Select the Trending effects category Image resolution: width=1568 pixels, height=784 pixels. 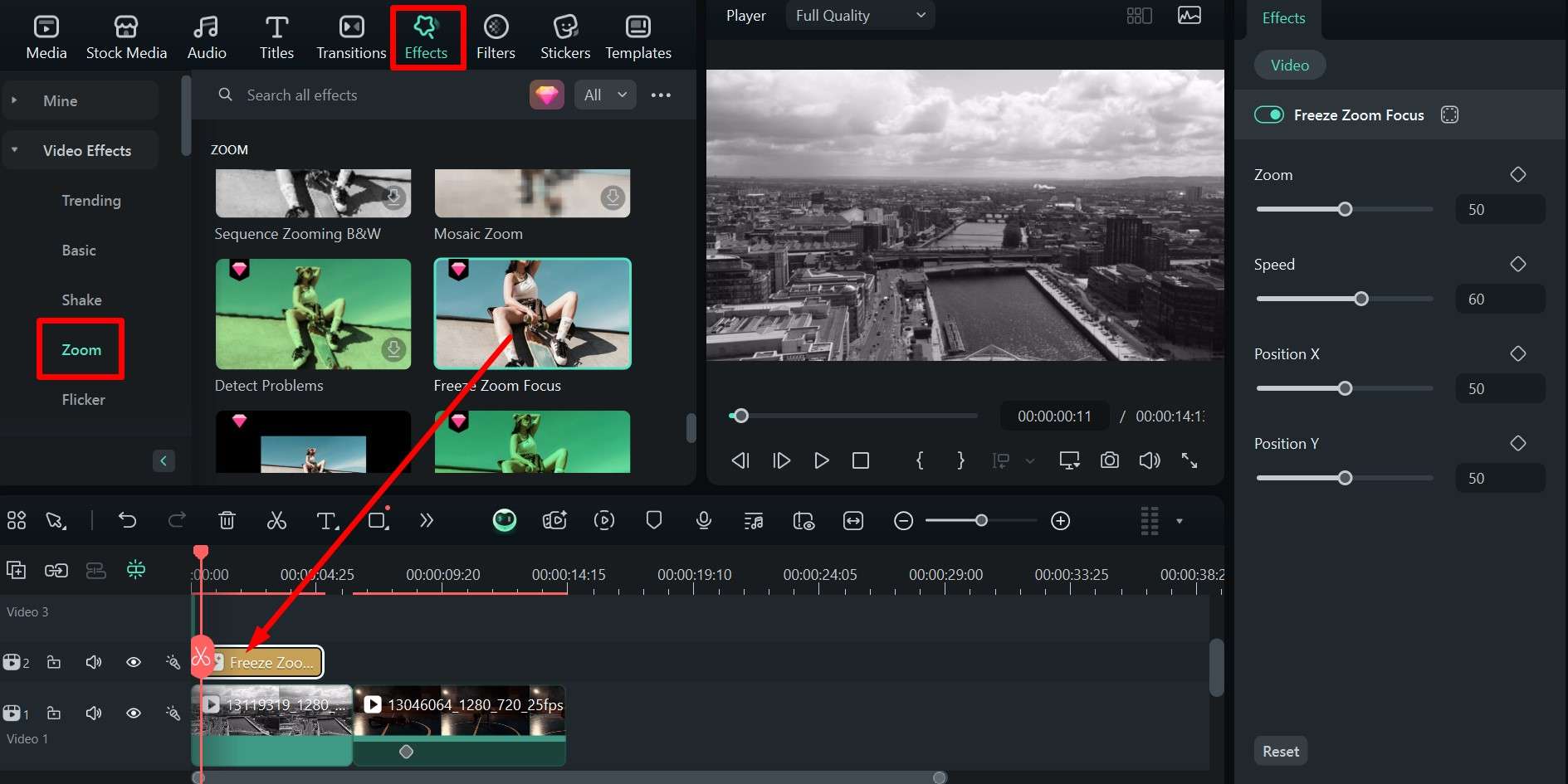click(x=91, y=200)
